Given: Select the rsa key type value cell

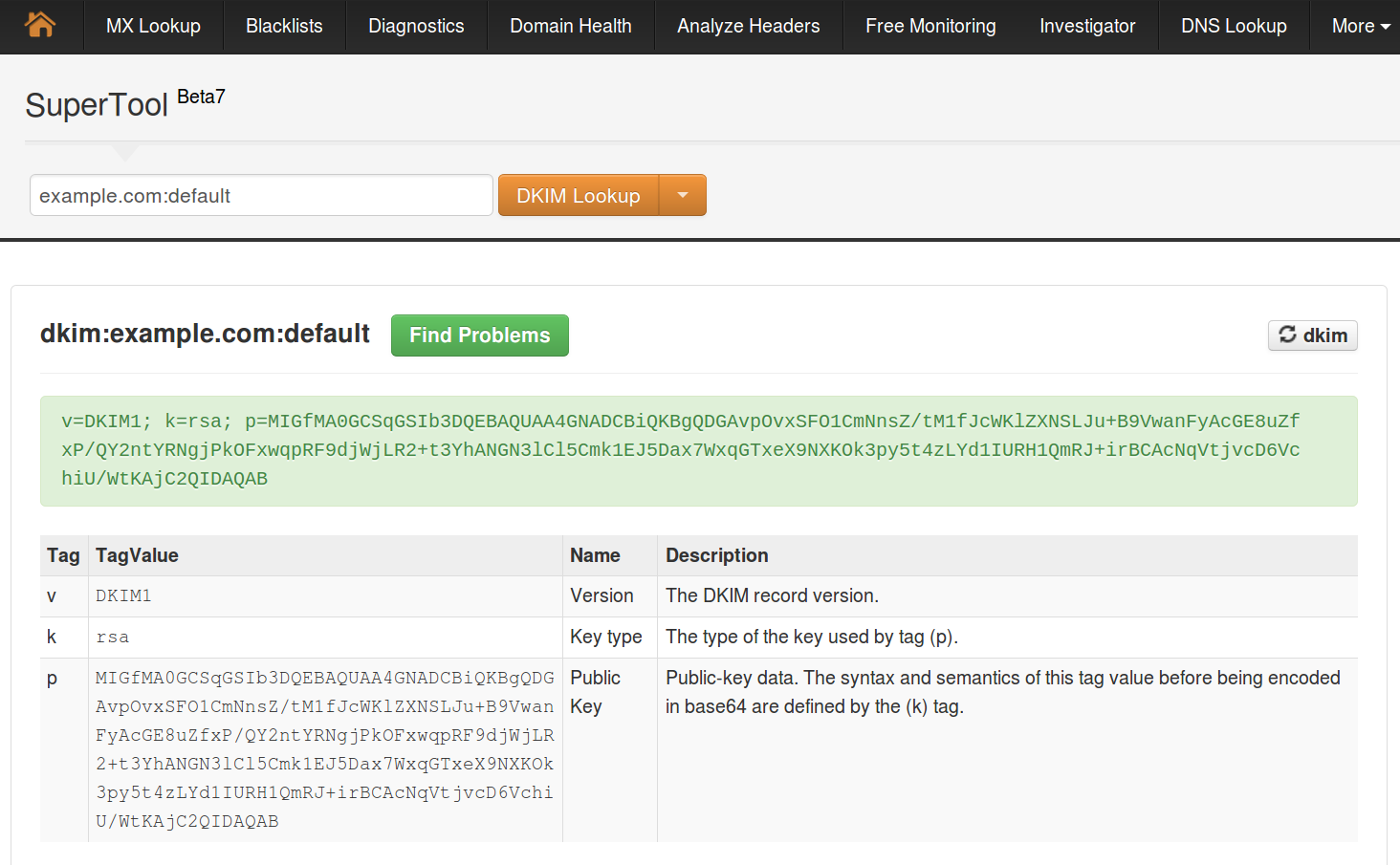Looking at the screenshot, I should pyautogui.click(x=325, y=637).
